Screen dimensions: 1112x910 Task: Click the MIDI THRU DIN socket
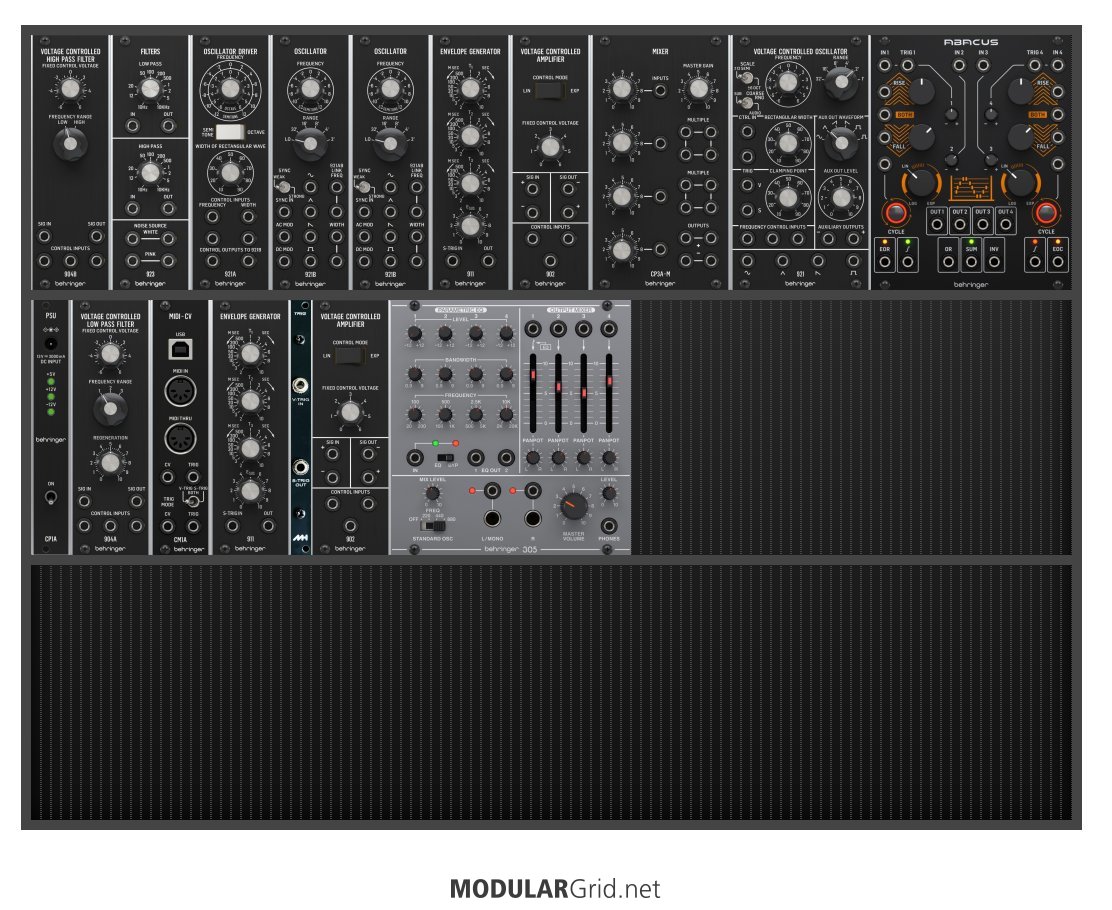coord(180,439)
